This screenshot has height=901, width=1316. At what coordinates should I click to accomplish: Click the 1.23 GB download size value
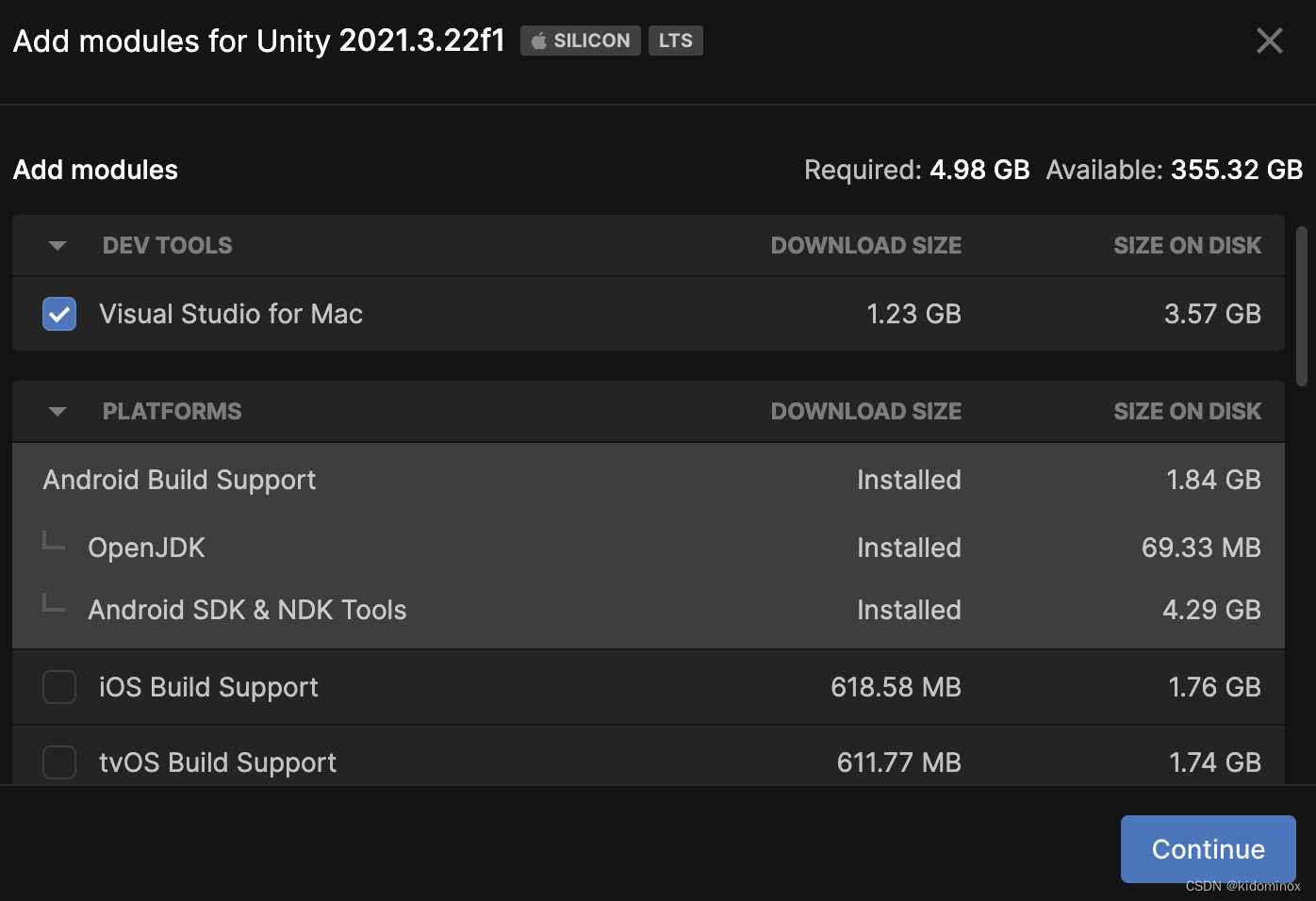click(913, 314)
